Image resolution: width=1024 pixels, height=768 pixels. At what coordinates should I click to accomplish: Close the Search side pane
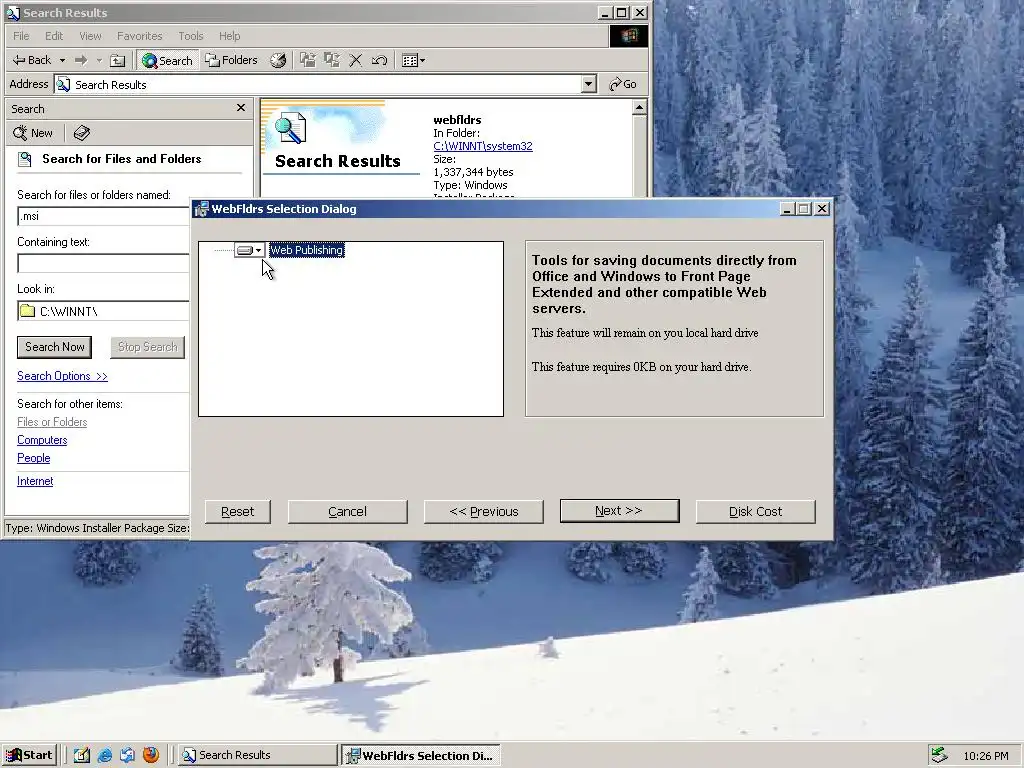tap(241, 108)
